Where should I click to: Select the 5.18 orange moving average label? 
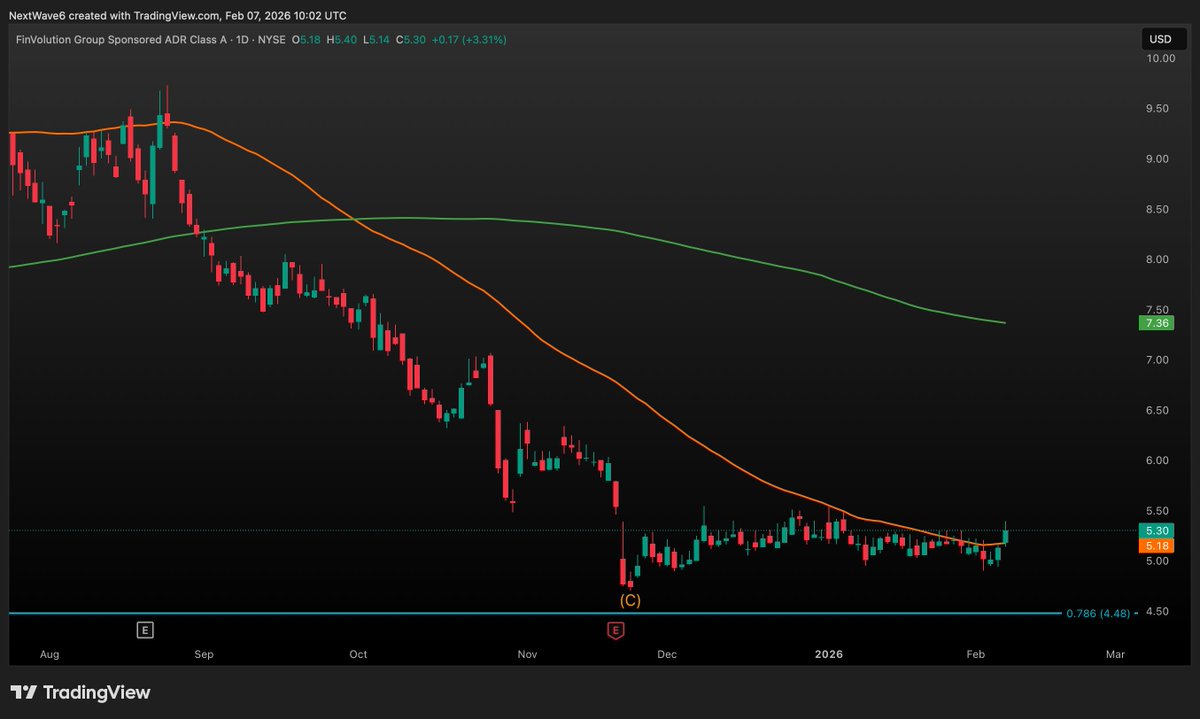[x=1156, y=546]
